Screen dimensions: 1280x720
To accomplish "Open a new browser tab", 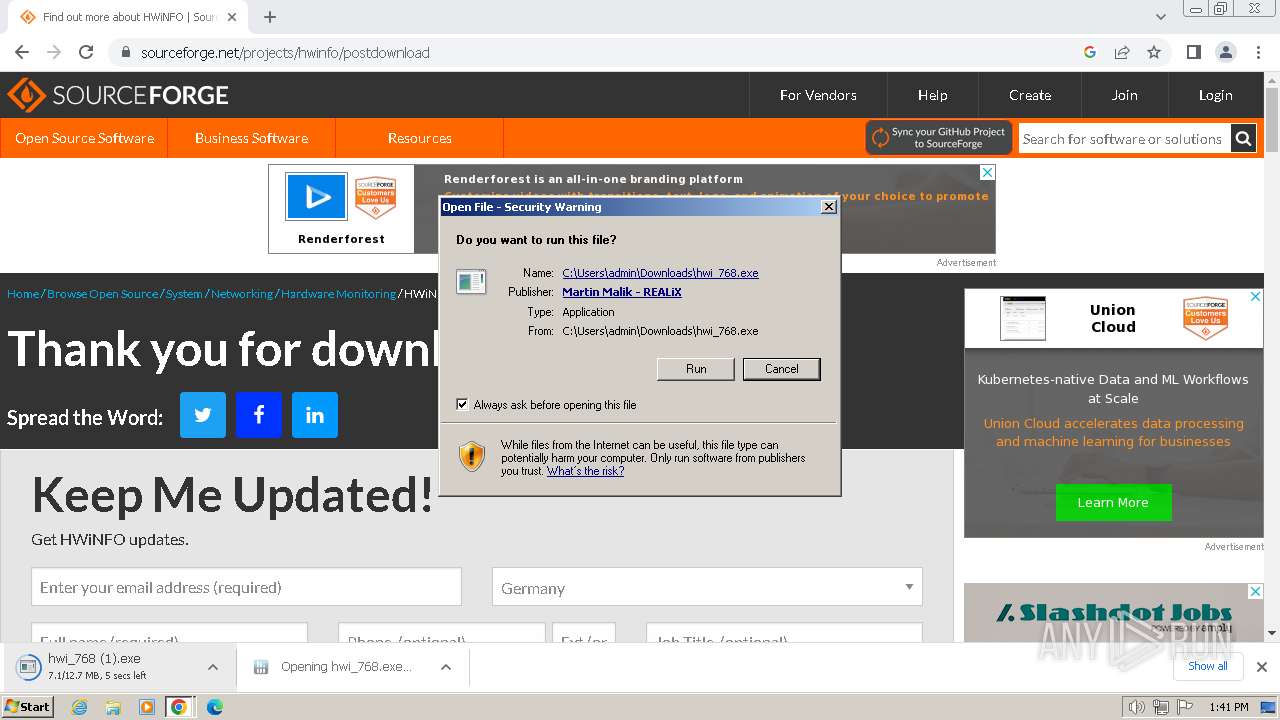I will (270, 17).
